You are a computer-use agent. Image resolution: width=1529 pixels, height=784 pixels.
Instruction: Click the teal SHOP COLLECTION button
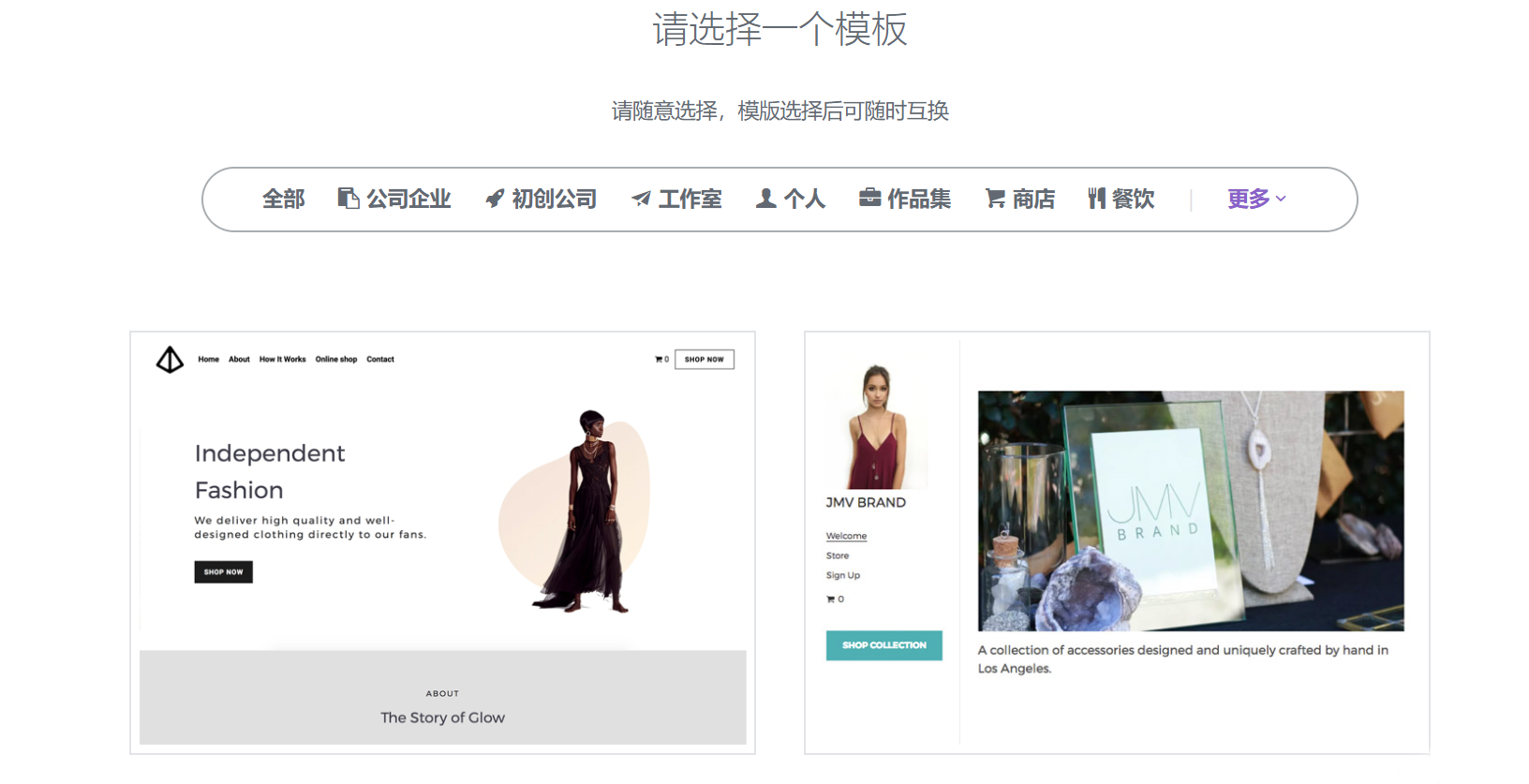click(x=883, y=645)
